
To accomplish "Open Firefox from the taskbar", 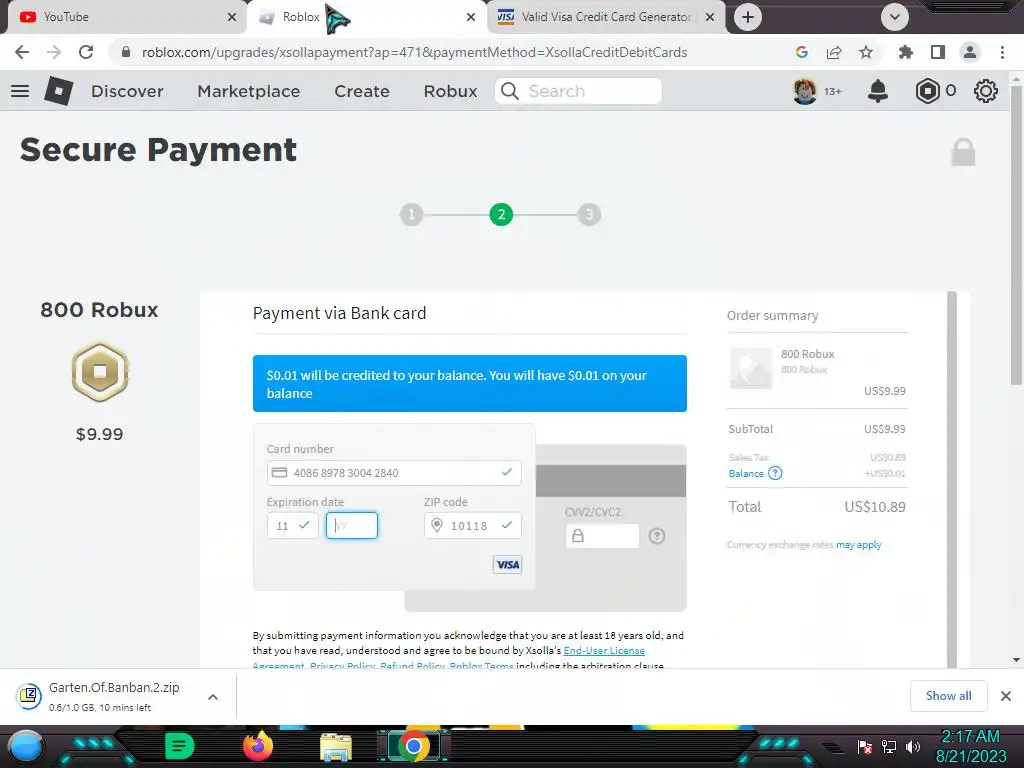I will tap(257, 746).
